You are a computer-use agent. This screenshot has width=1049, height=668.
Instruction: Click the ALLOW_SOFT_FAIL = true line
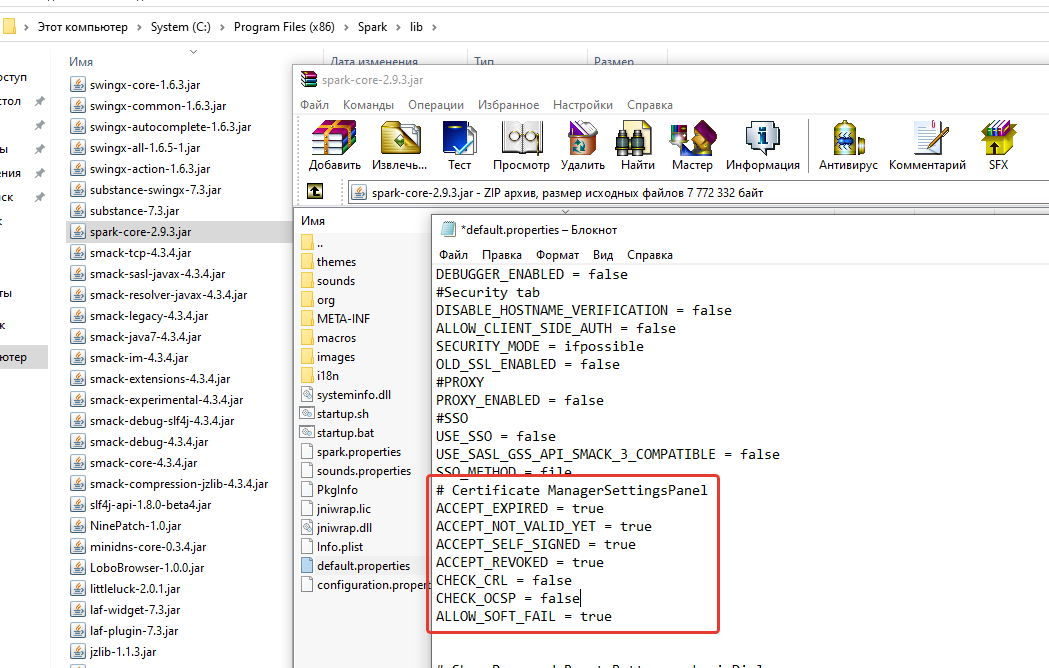click(x=523, y=616)
